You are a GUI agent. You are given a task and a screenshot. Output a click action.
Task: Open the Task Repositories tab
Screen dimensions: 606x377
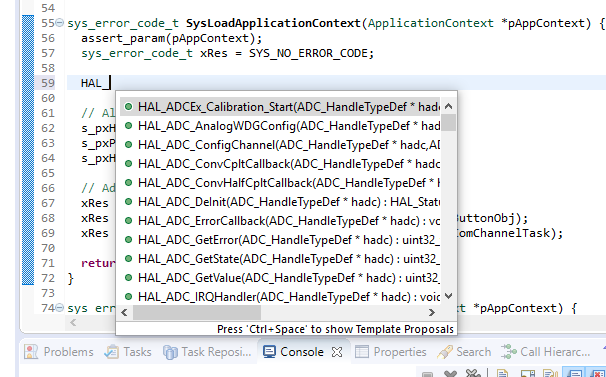tap(207, 352)
